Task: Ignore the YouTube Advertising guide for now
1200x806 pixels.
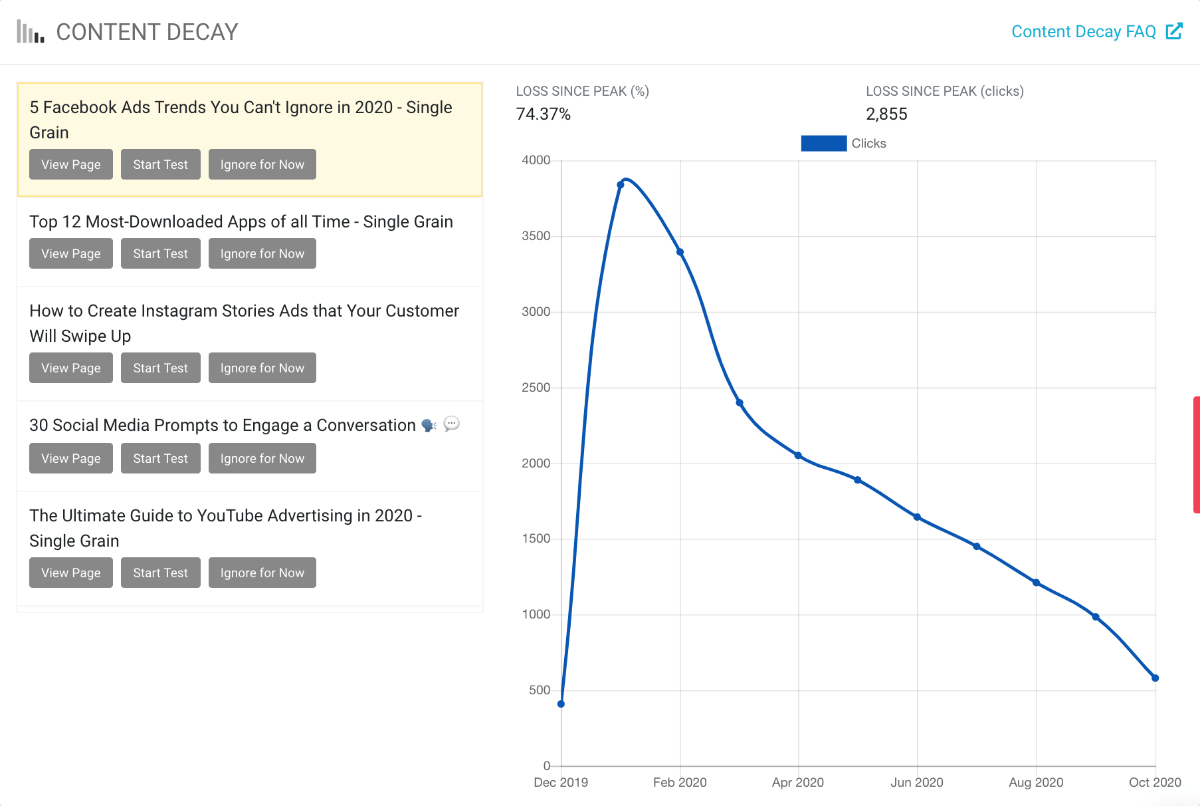Action: pyautogui.click(x=262, y=572)
